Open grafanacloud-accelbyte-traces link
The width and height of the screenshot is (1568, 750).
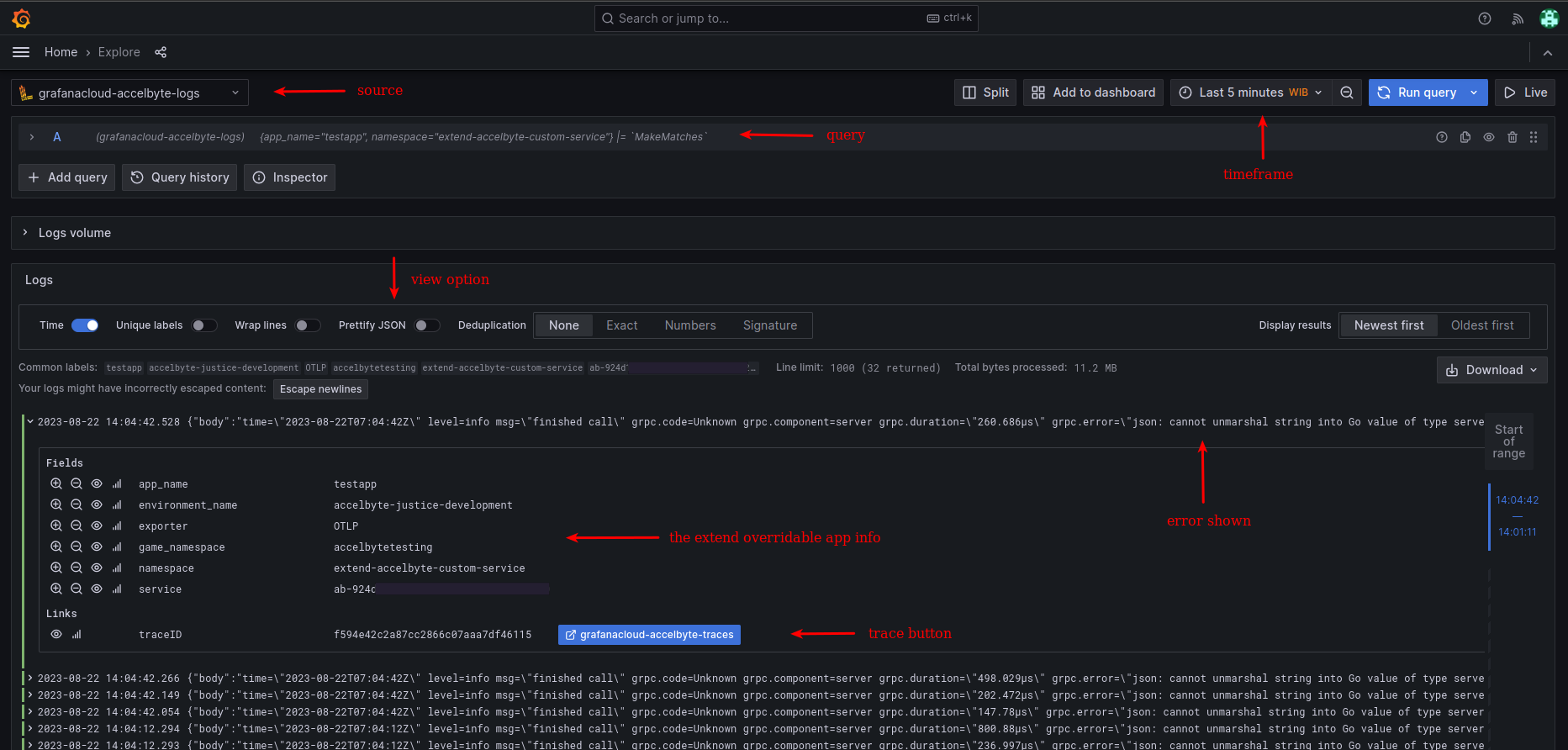tap(649, 635)
